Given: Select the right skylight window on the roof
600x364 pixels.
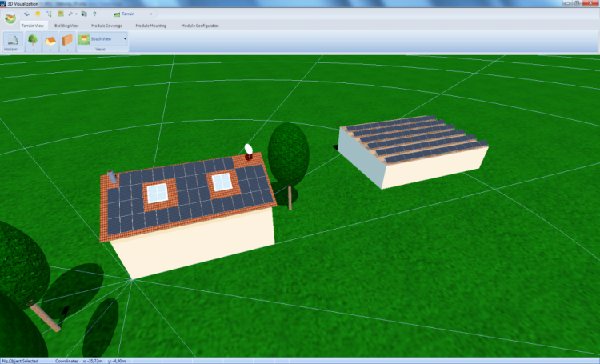Looking at the screenshot, I should 222,182.
